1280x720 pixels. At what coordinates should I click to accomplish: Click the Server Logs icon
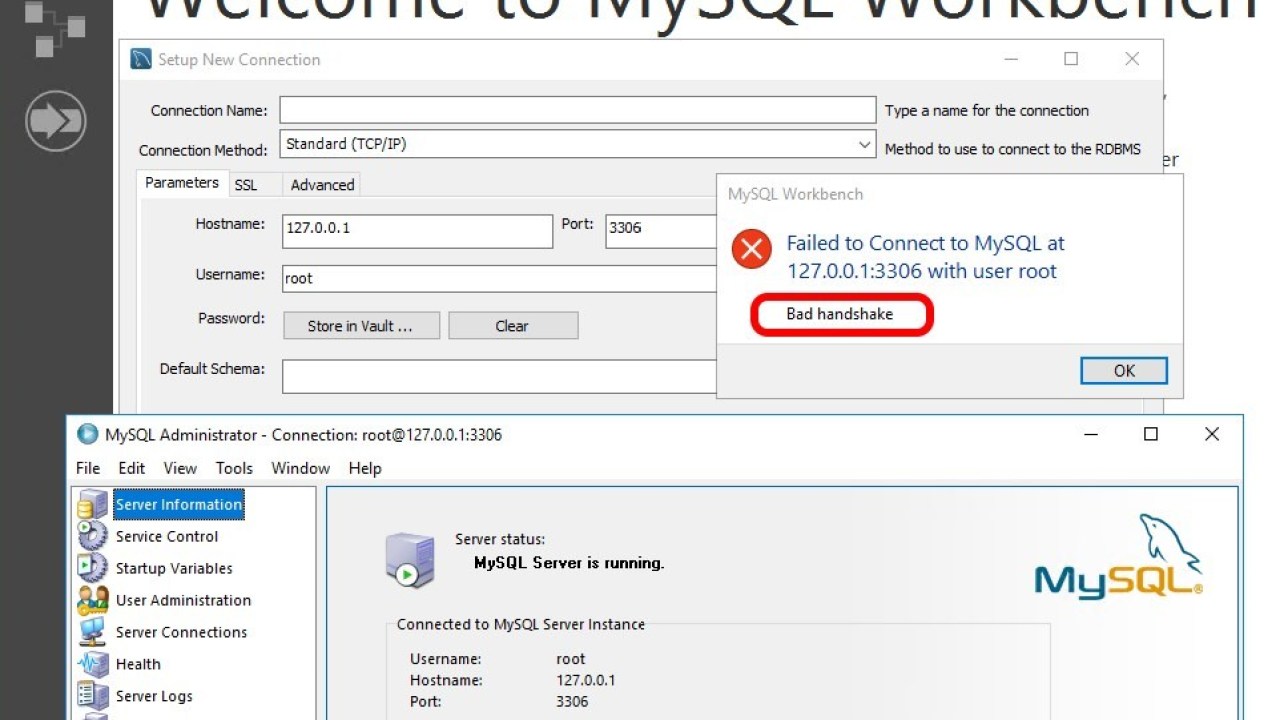click(92, 696)
